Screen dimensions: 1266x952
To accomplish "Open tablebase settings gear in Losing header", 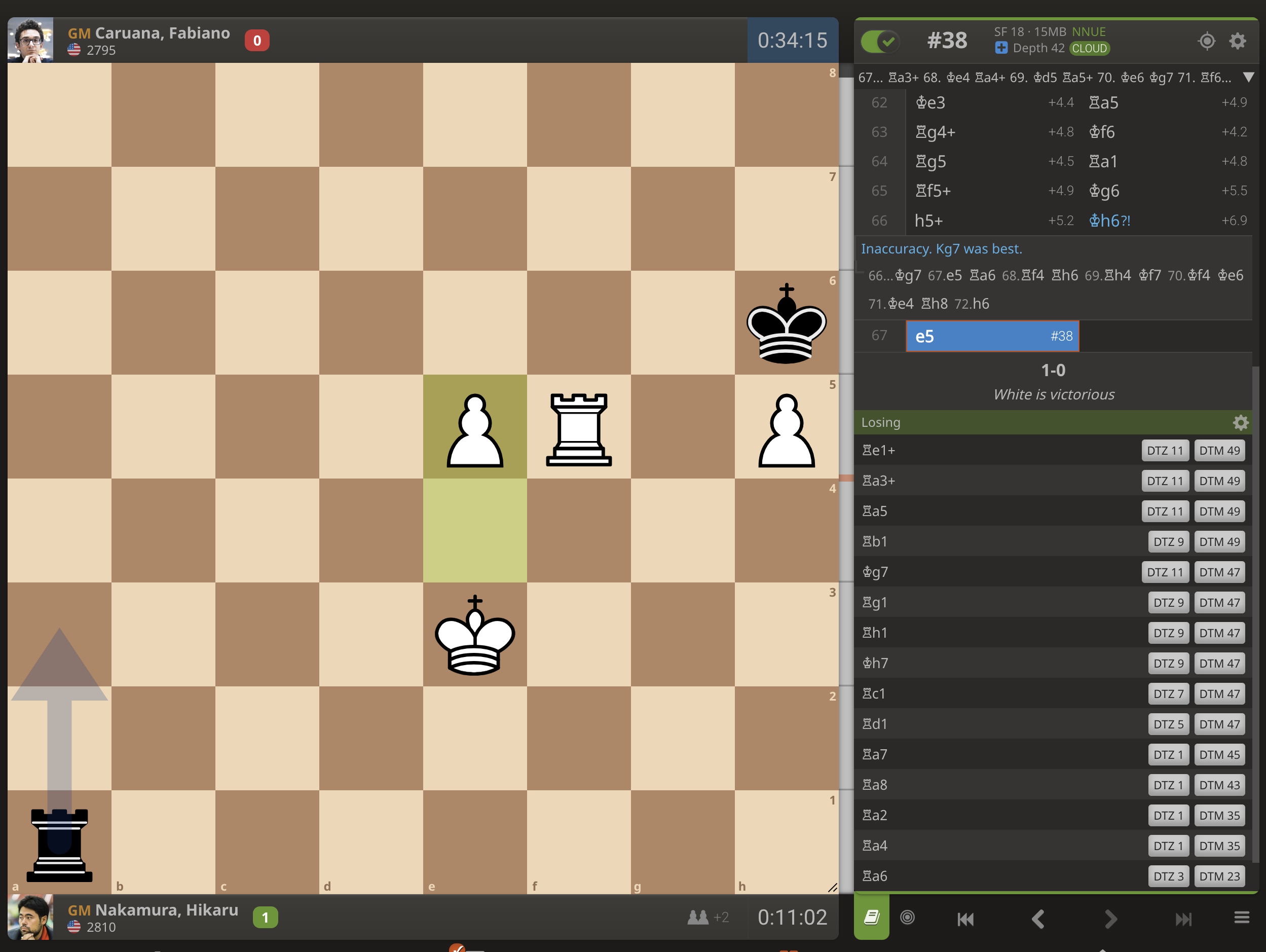I will (1240, 422).
